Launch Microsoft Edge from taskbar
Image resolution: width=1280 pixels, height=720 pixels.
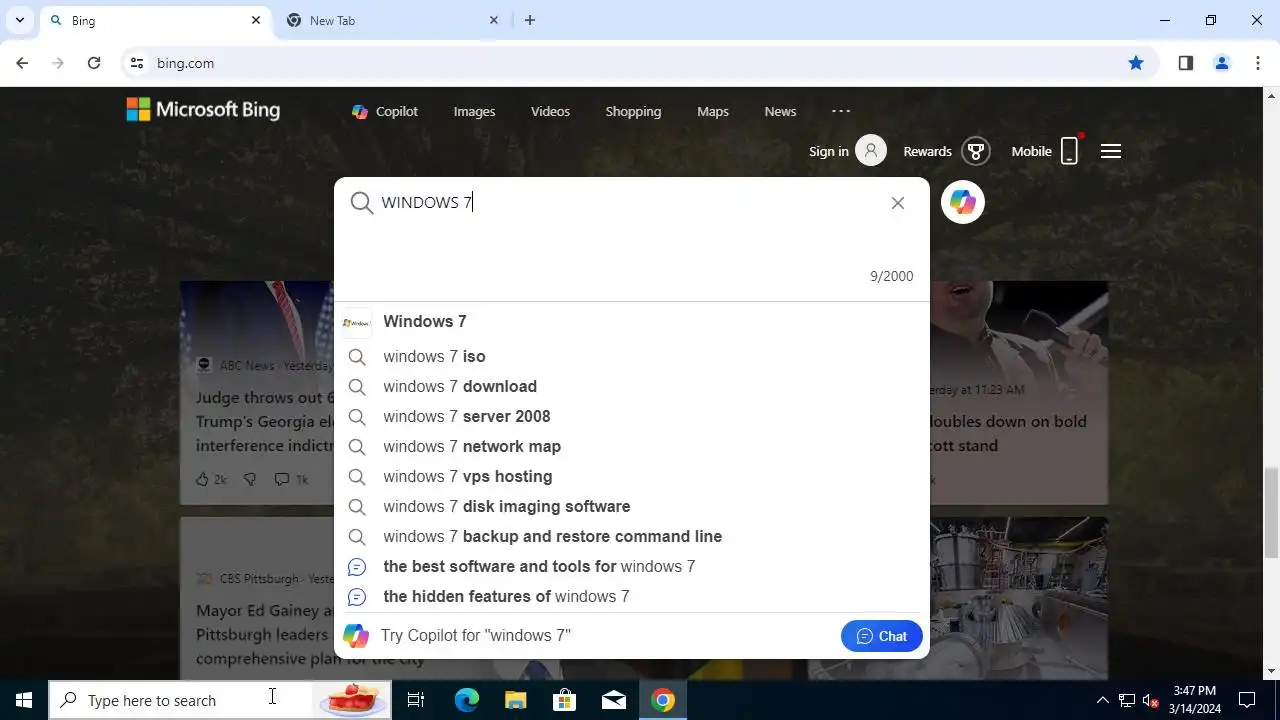(467, 700)
